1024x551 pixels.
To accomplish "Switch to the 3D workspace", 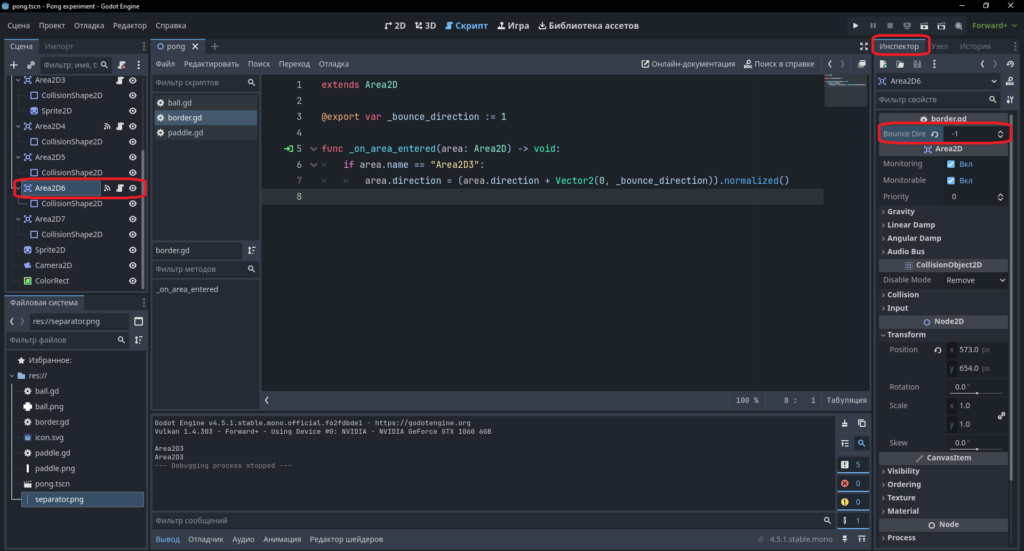I will pos(425,25).
